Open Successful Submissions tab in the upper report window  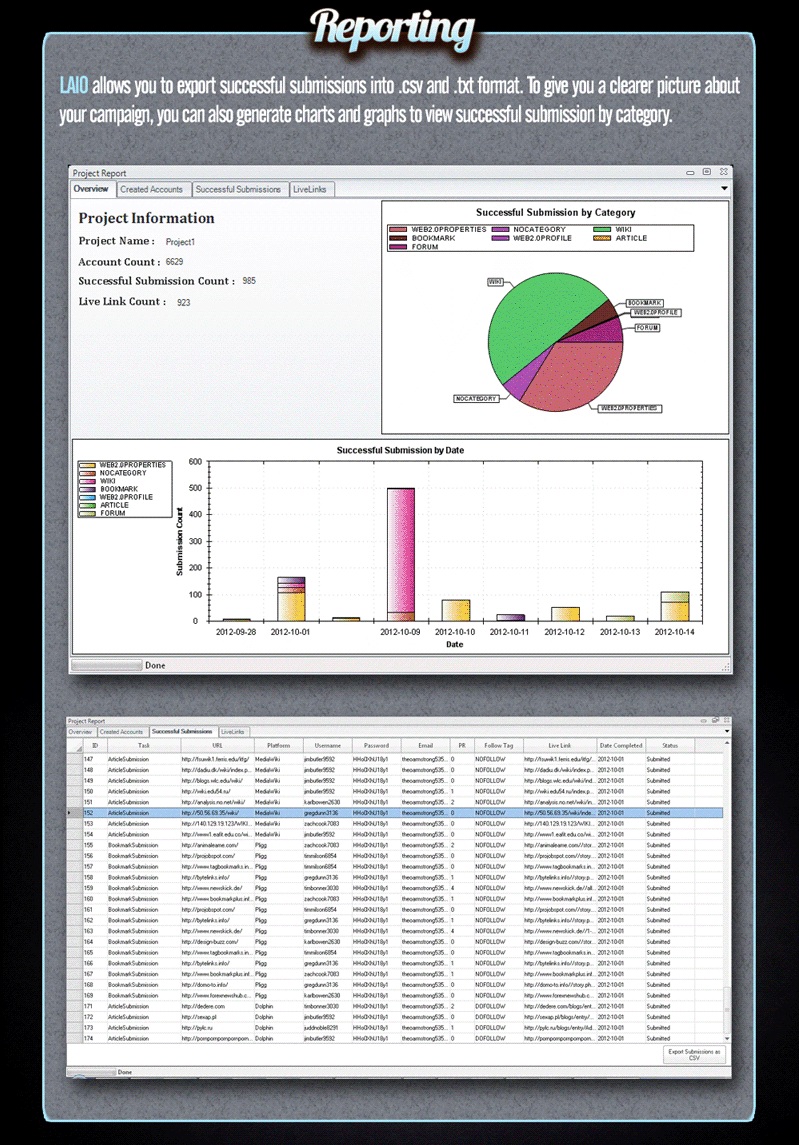[x=238, y=189]
